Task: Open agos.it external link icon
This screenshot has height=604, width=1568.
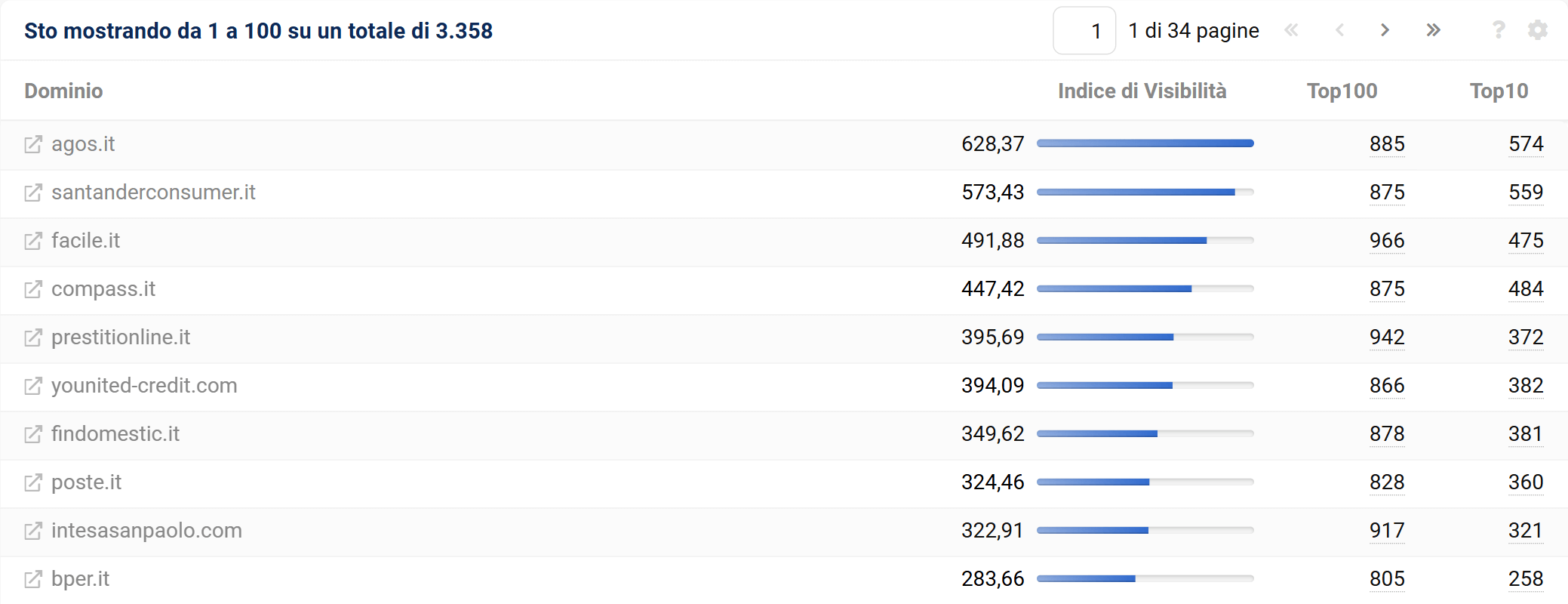Action: click(32, 144)
